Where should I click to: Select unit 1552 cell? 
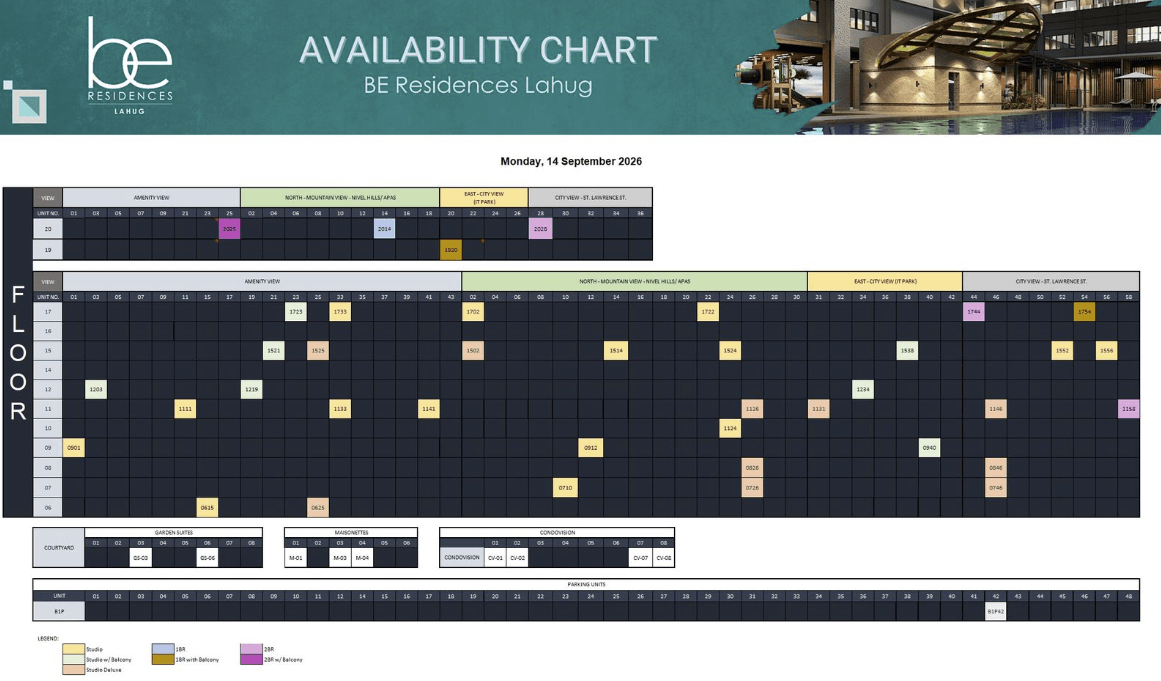click(x=1063, y=350)
